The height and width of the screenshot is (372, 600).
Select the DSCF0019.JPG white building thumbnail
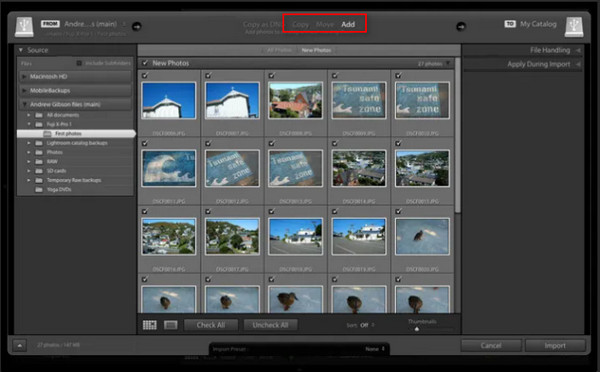[359, 237]
